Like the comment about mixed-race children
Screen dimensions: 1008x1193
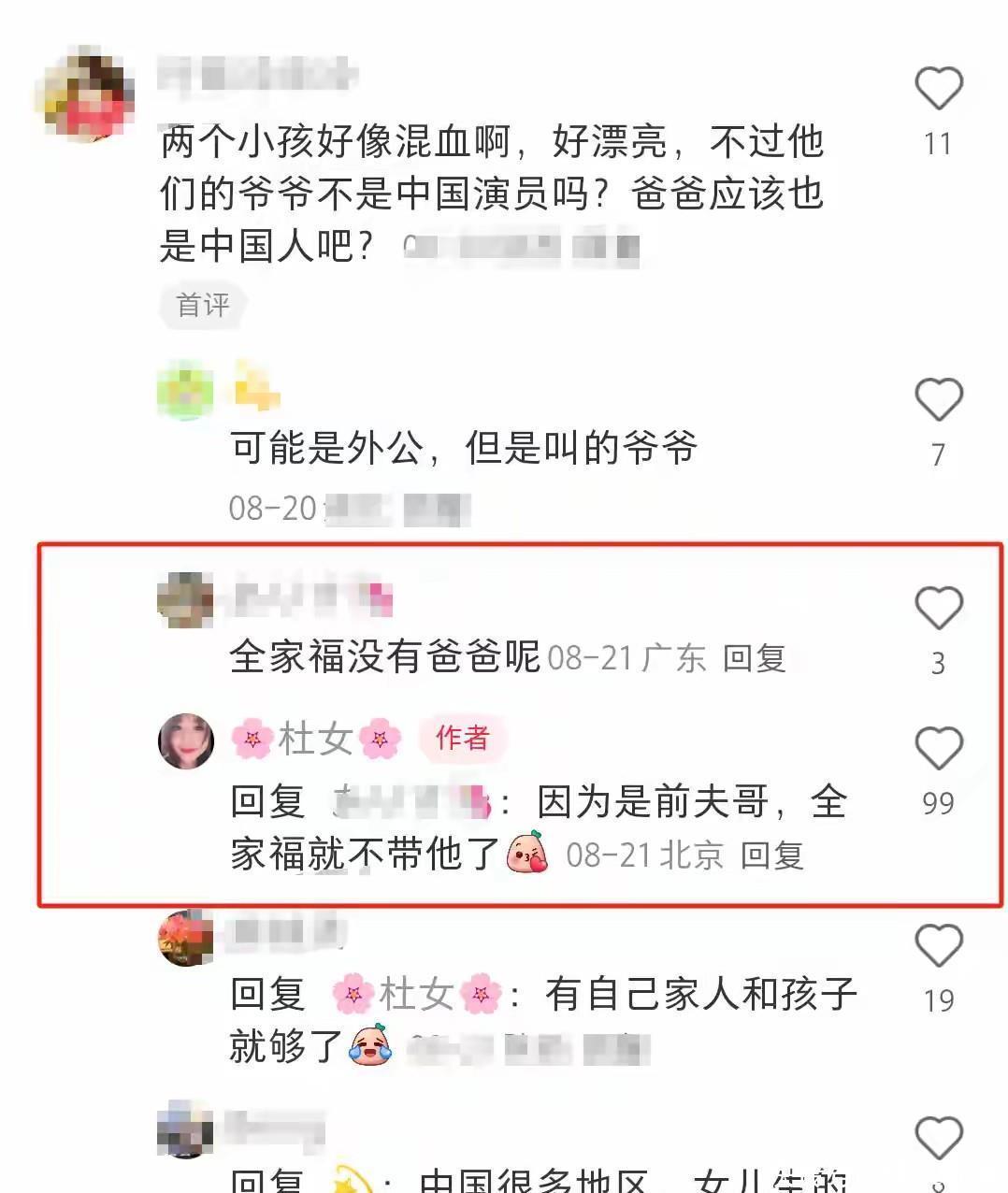(x=938, y=89)
